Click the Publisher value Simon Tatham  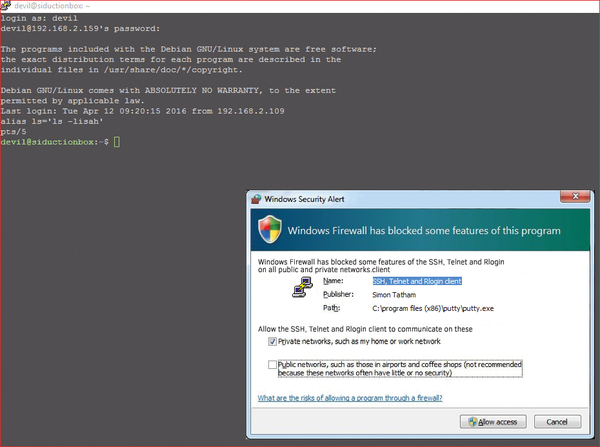point(394,295)
